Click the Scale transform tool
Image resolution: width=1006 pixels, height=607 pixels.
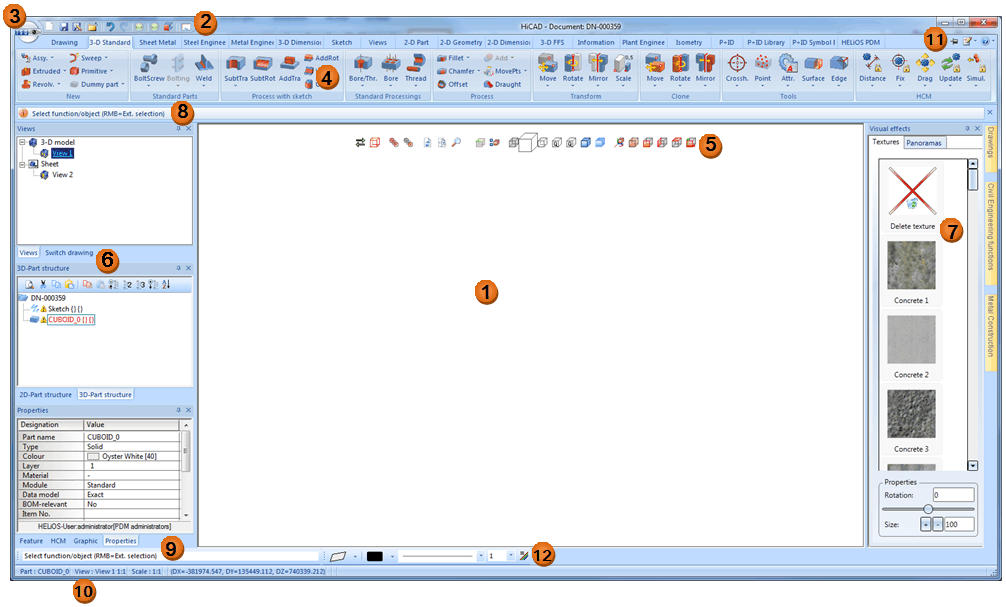coord(623,68)
